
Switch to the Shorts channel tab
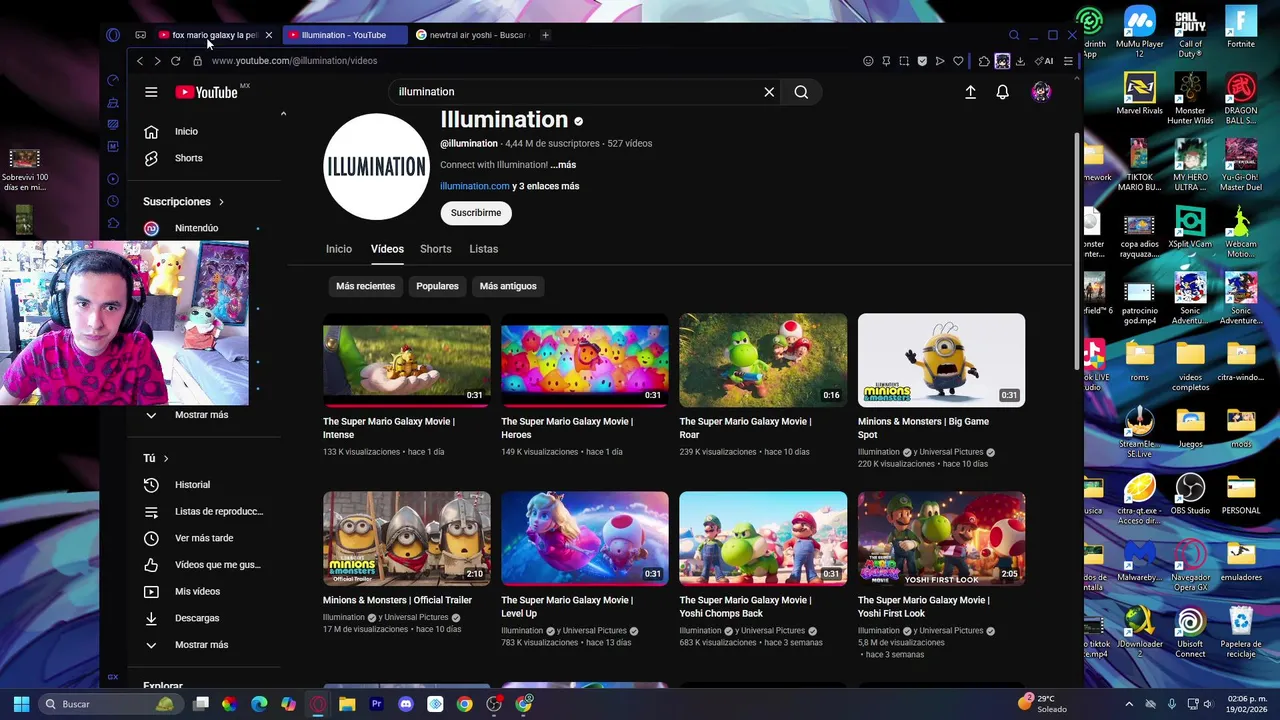pyautogui.click(x=435, y=249)
